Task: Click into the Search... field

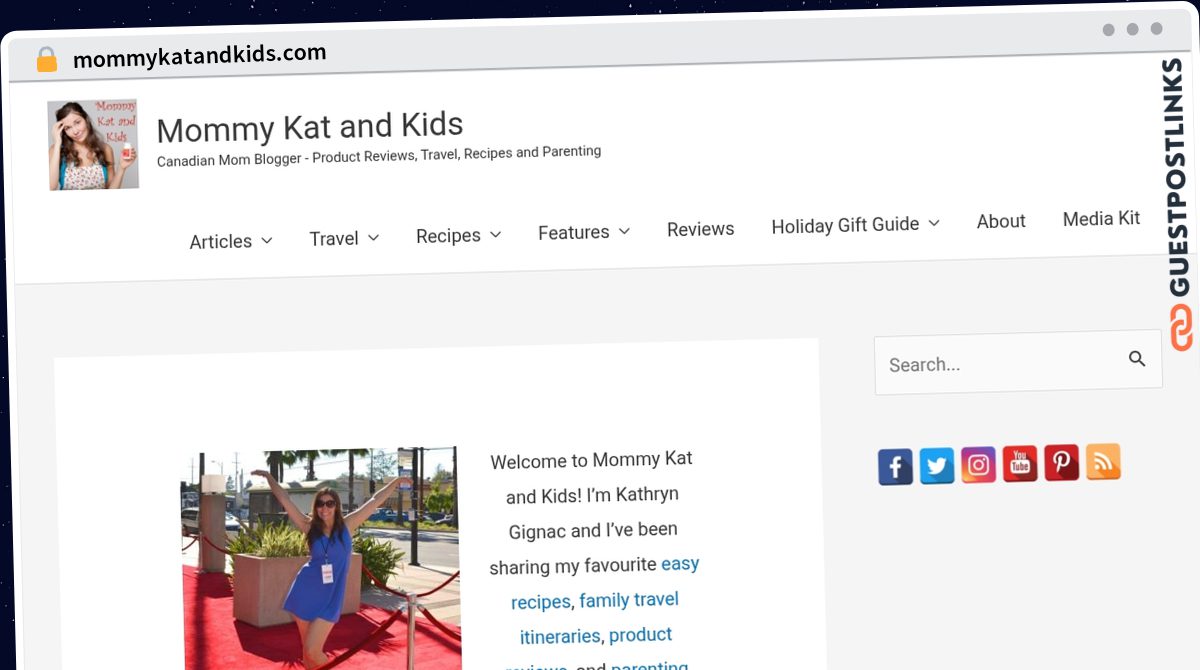Action: pyautogui.click(x=1018, y=362)
